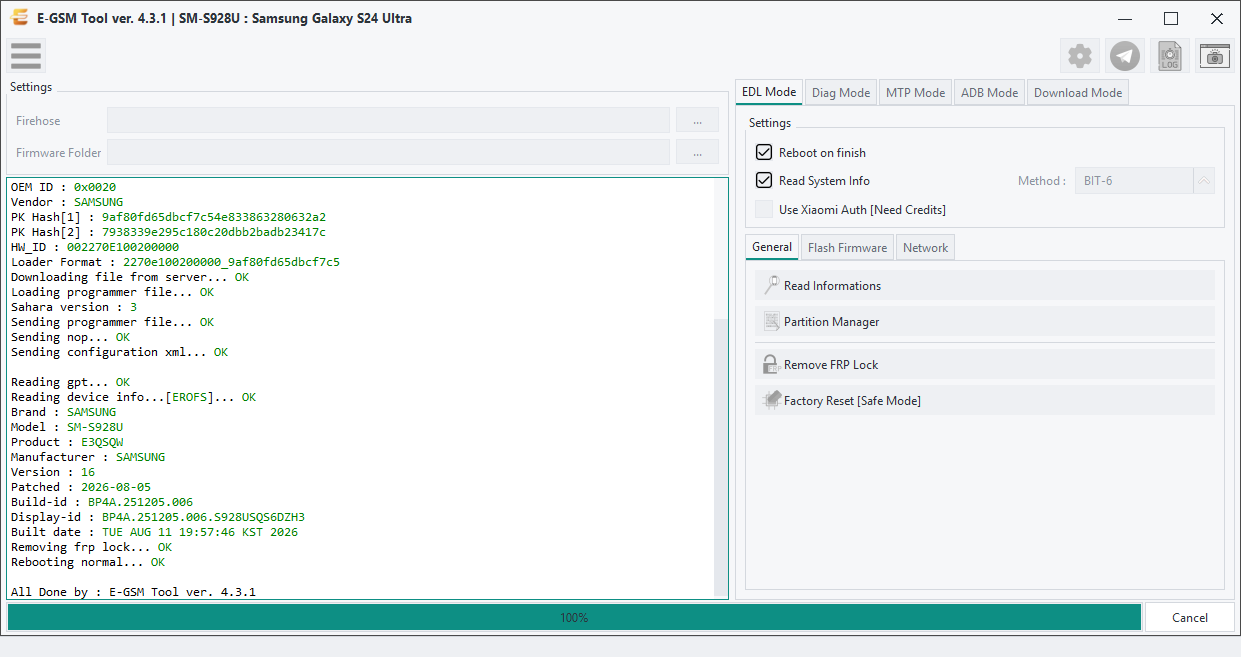
Task: Click the Cancel button
Action: click(x=1189, y=617)
